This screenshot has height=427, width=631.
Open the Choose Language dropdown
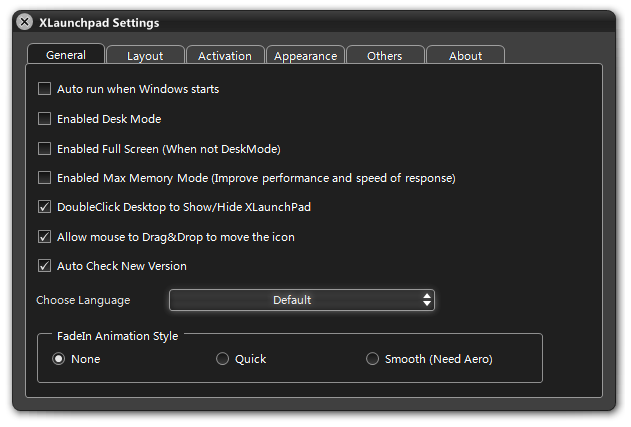(x=302, y=300)
